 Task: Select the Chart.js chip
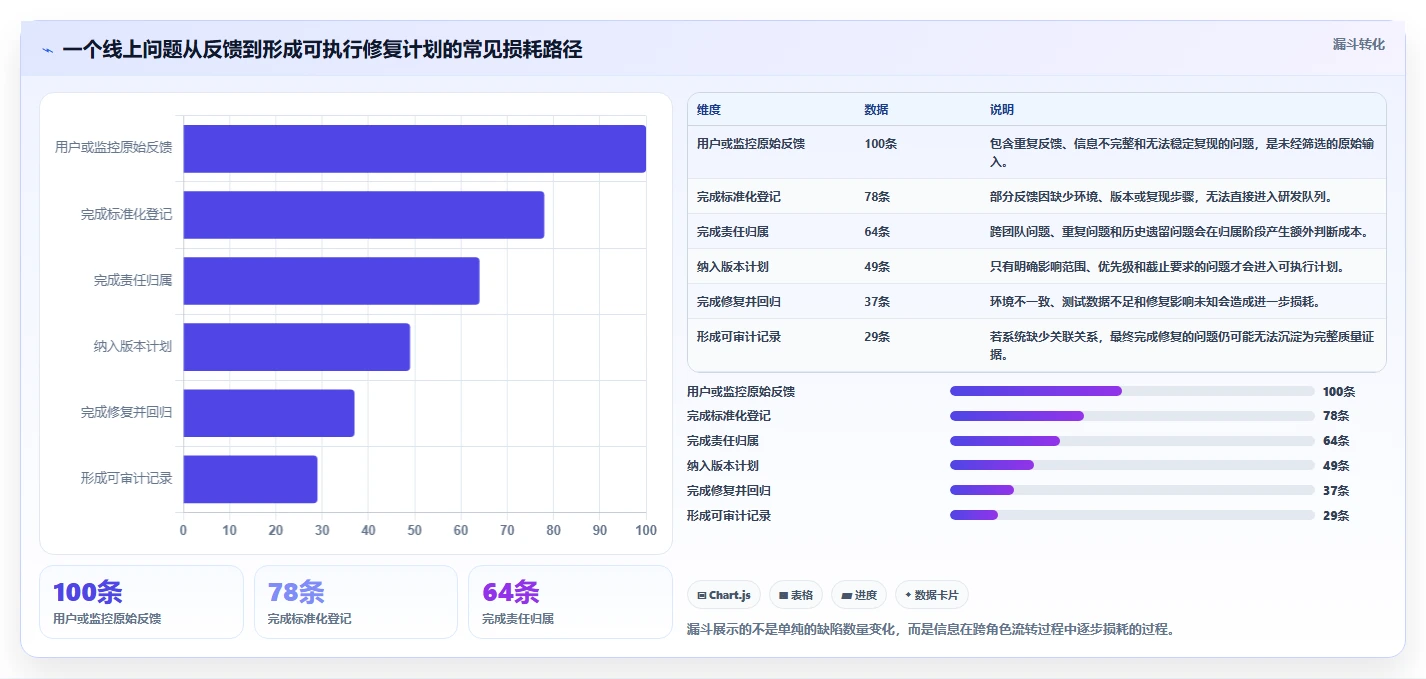pos(723,595)
